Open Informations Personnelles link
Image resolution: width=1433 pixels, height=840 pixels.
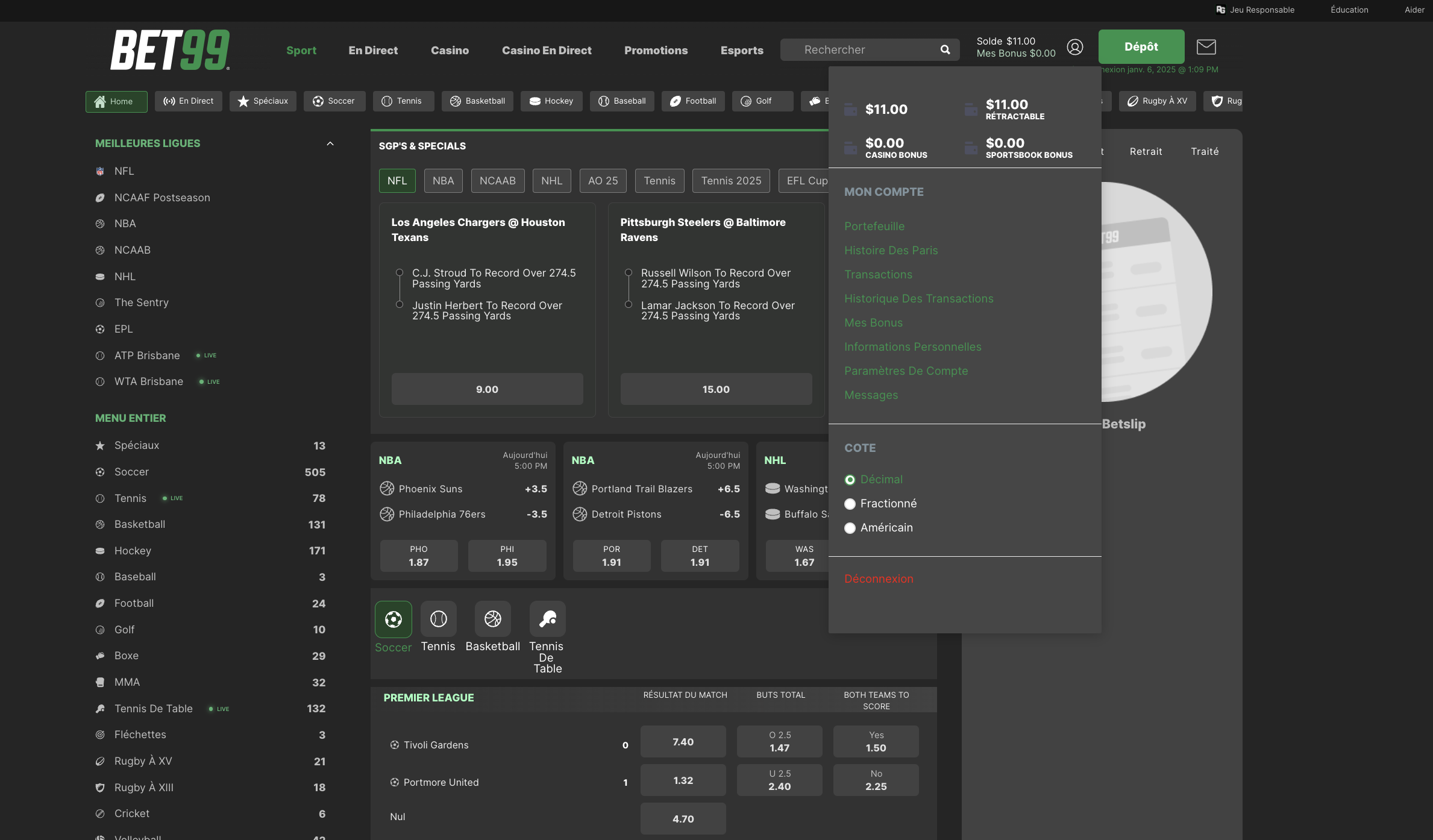coord(912,347)
